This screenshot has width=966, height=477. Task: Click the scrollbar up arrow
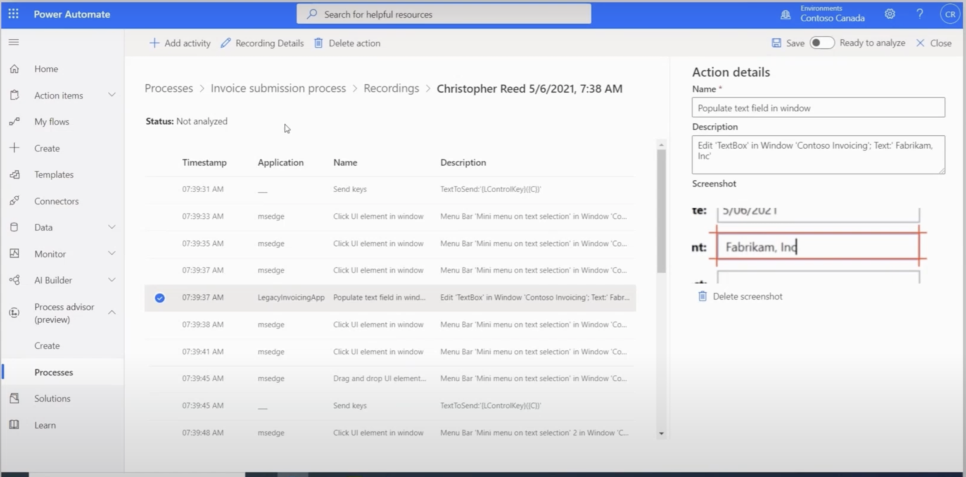coord(662,144)
